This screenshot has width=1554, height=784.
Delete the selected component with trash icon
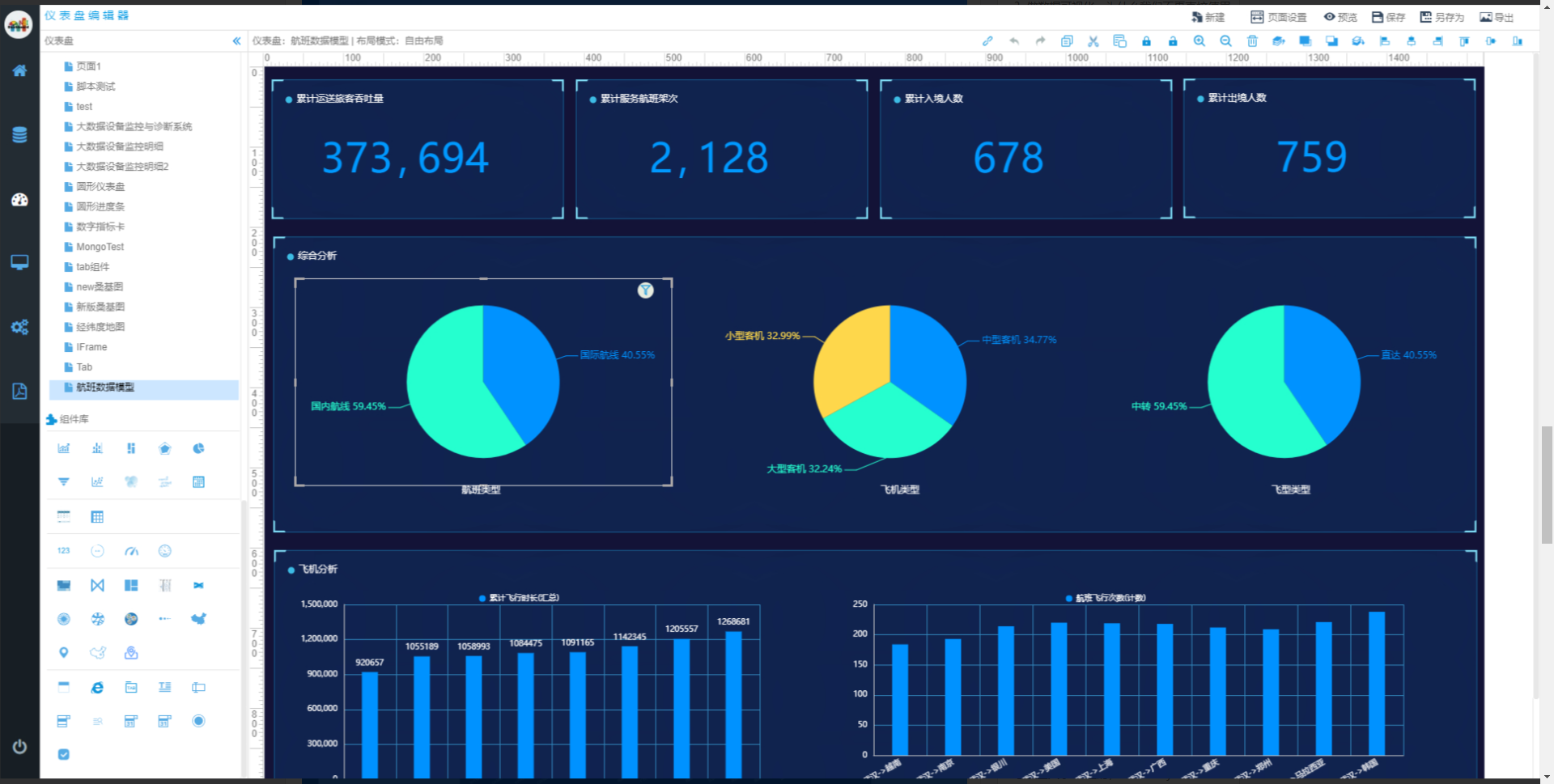click(x=1252, y=41)
